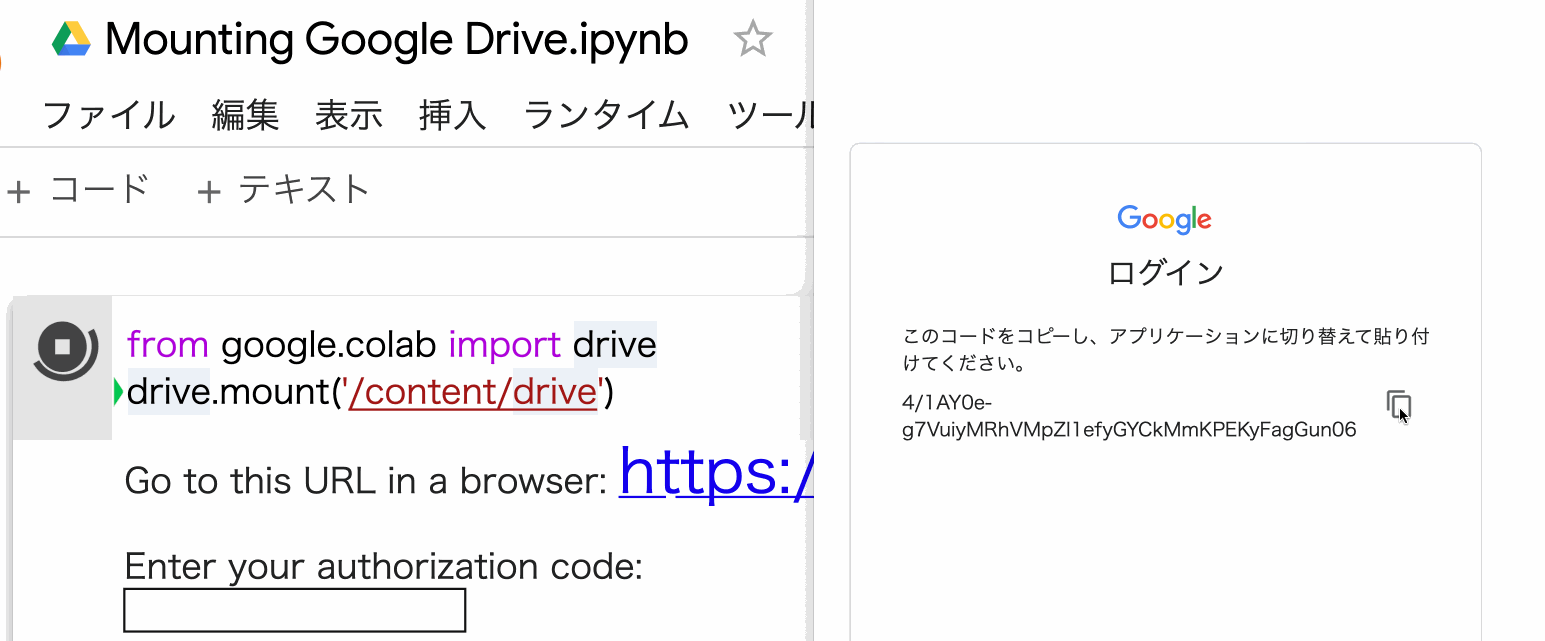Screen dimensions: 1545x641
Task: Copy the authorization code using the copy icon
Action: coord(1398,404)
